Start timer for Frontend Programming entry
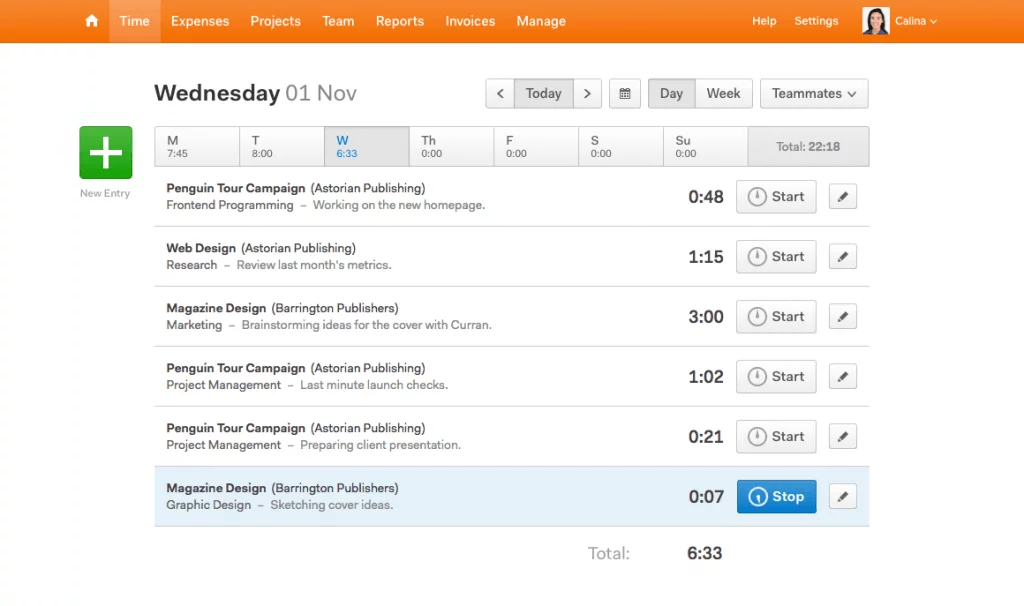Screen dimensions: 1024x606 point(776,197)
